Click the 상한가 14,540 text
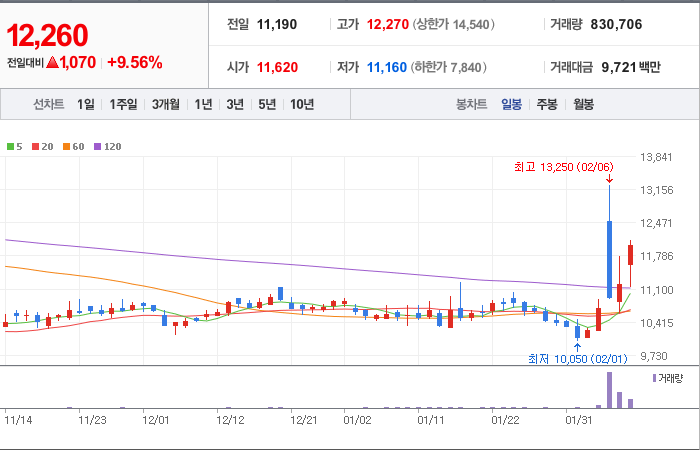The image size is (700, 450). pos(453,24)
